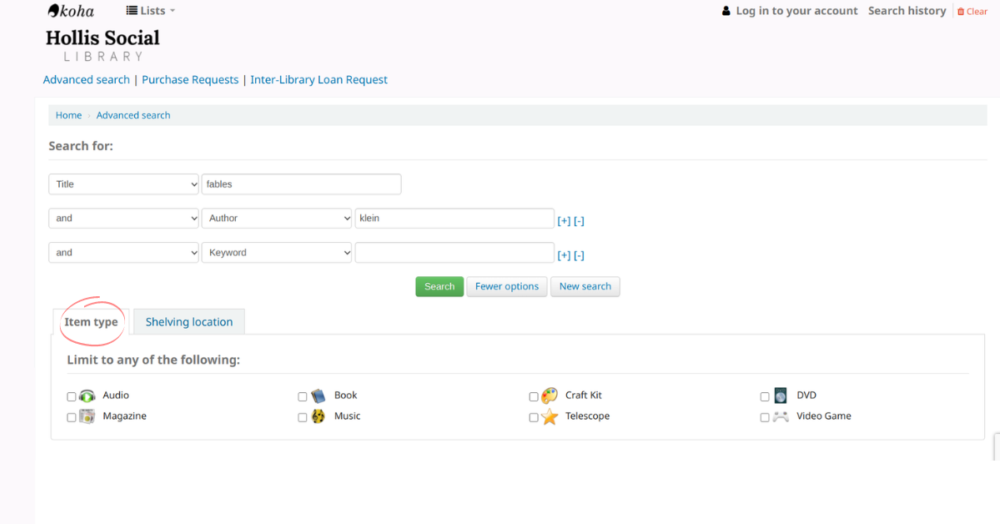Image resolution: width=1000 pixels, height=524 pixels.
Task: Click the Book item type icon
Action: coord(318,396)
